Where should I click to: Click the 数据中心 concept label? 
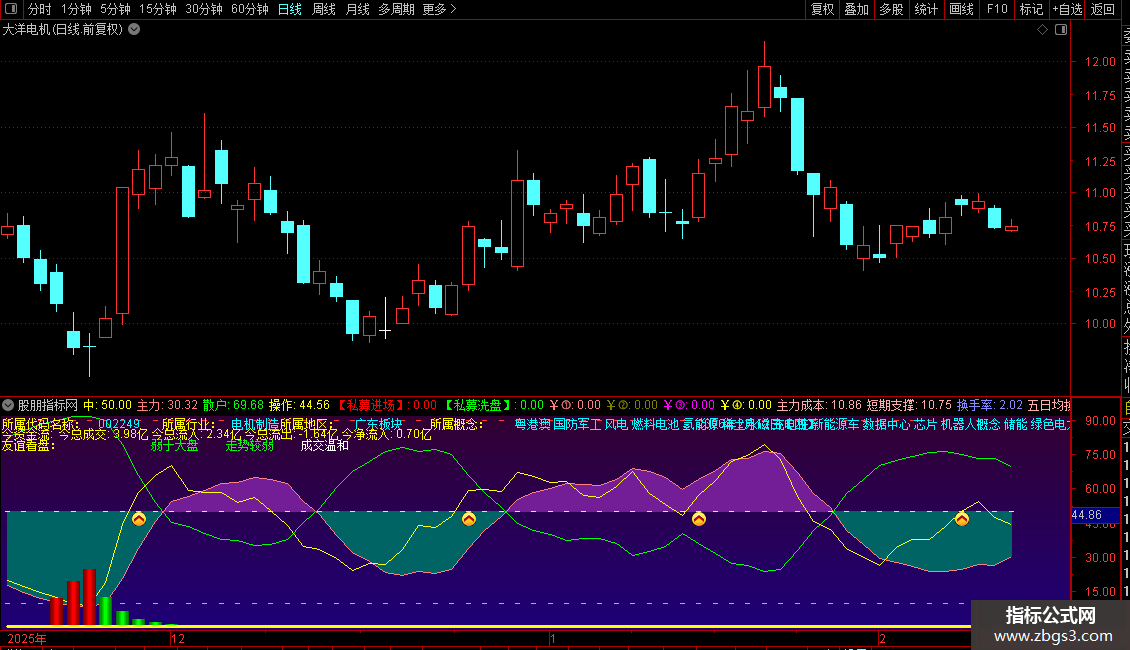[886, 424]
